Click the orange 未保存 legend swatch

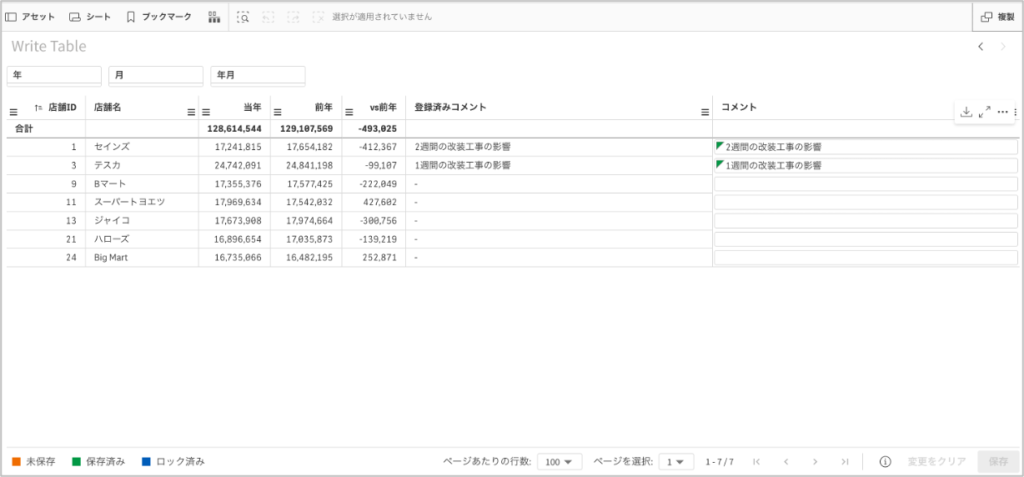point(16,461)
